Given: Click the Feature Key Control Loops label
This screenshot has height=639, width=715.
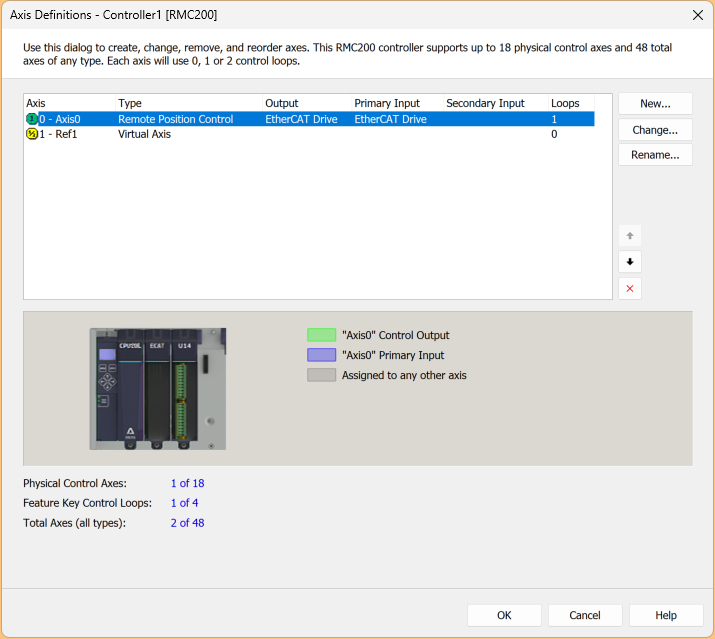Looking at the screenshot, I should pos(88,503).
